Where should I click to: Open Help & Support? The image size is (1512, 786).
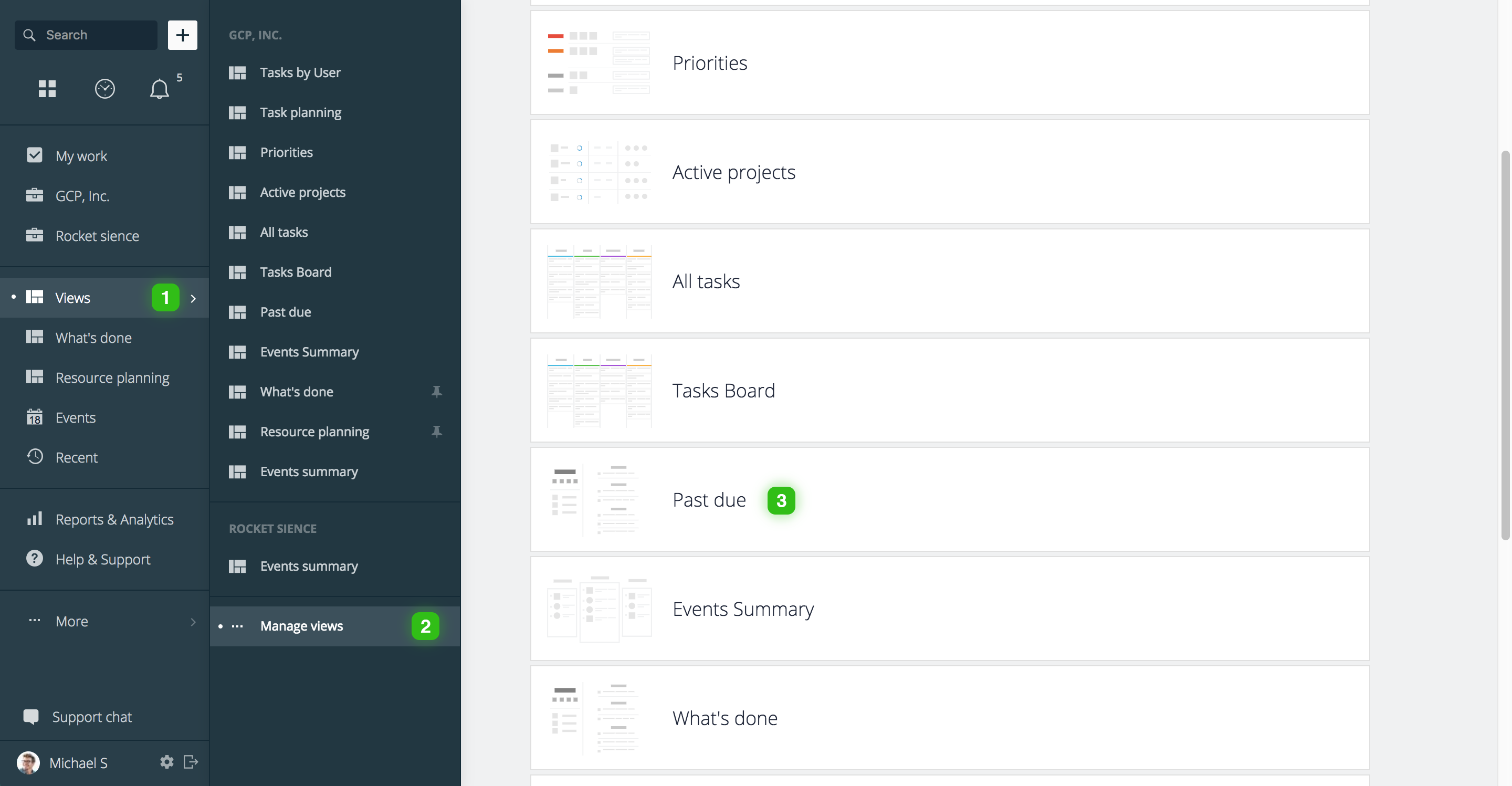104,559
